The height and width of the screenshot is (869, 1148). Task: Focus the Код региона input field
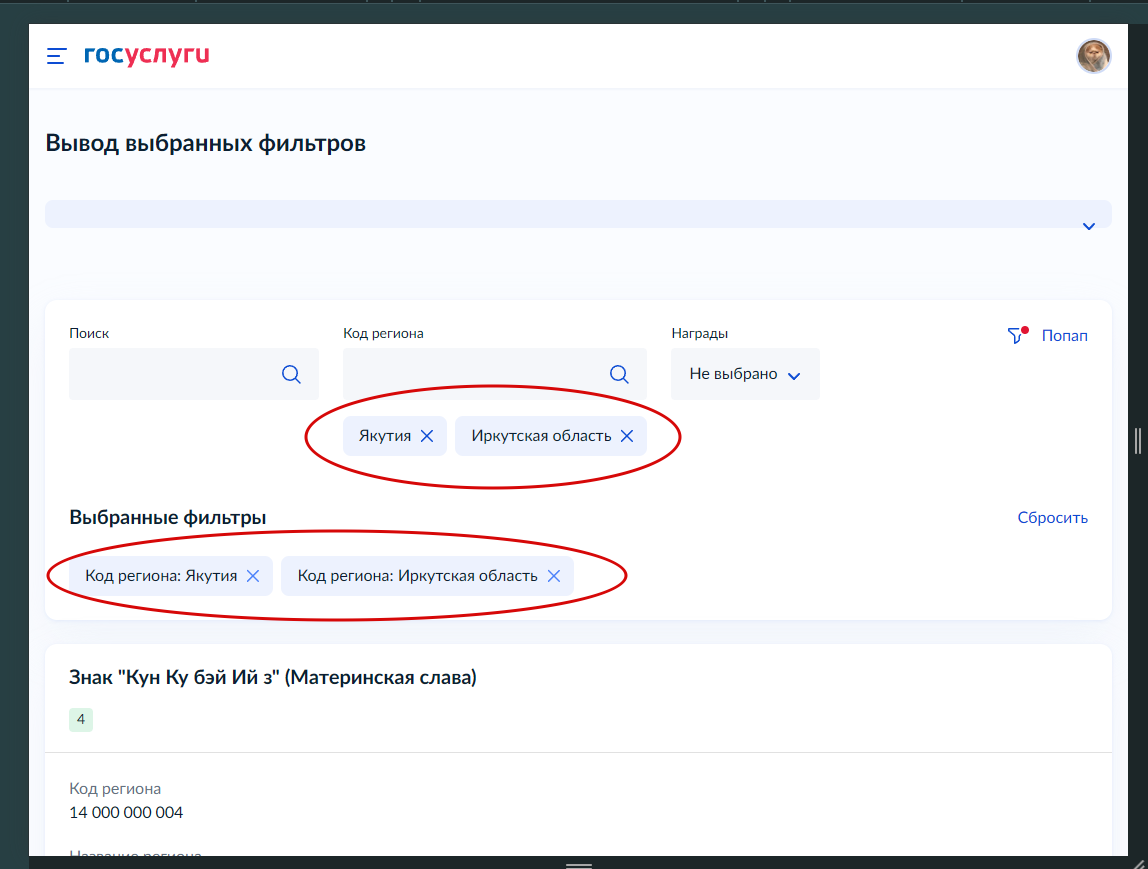click(x=470, y=374)
